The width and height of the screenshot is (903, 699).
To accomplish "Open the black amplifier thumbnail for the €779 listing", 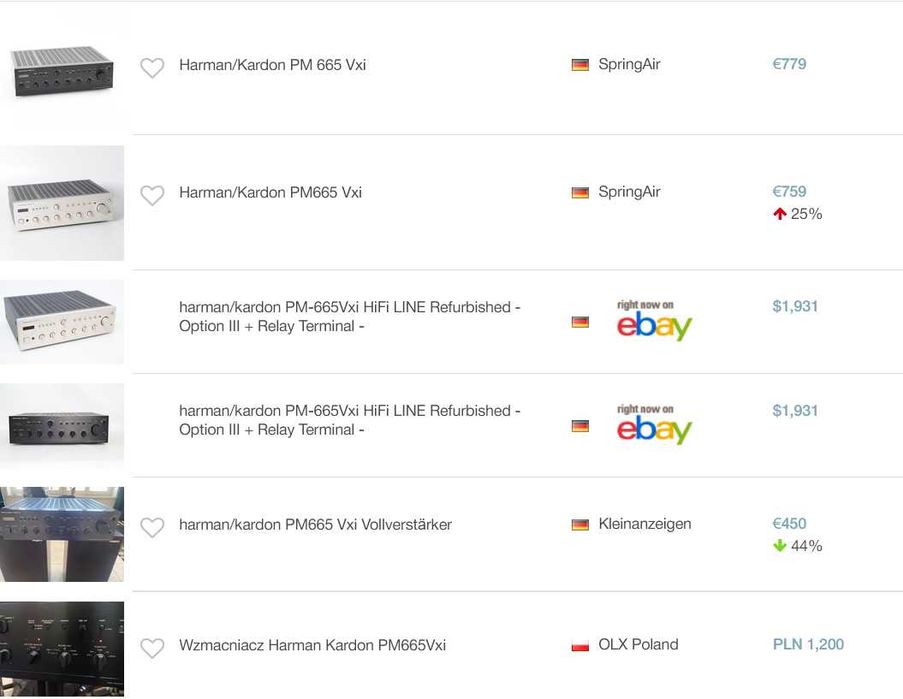I will (x=62, y=72).
